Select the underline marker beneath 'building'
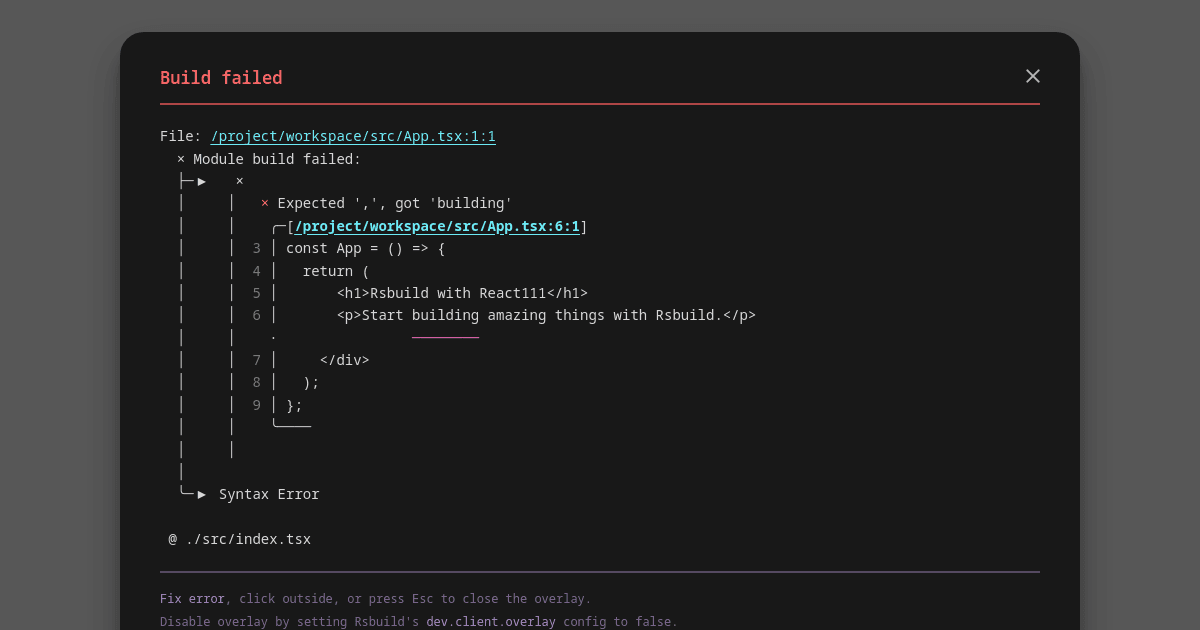 [x=445, y=336]
